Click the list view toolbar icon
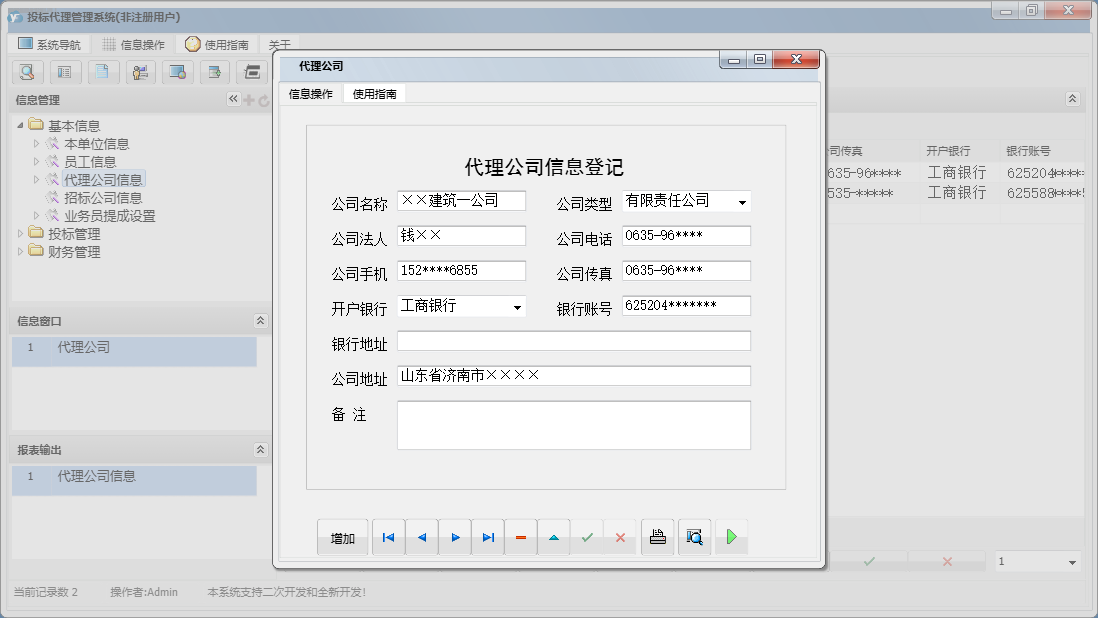Image resolution: width=1098 pixels, height=618 pixels. tap(64, 72)
